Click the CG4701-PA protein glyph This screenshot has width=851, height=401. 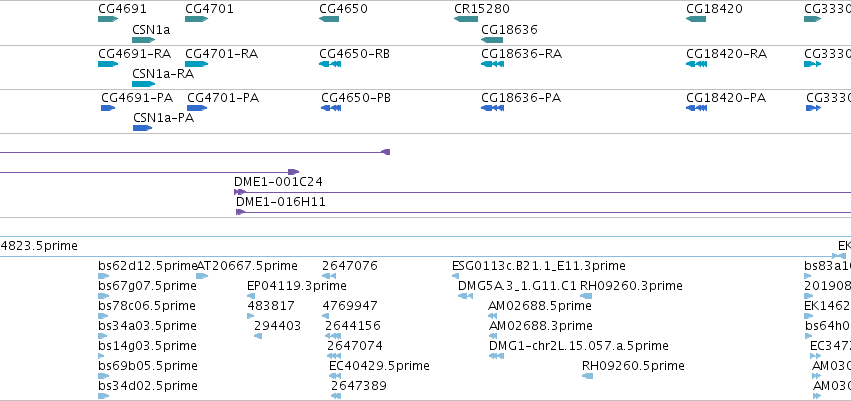coord(197,108)
